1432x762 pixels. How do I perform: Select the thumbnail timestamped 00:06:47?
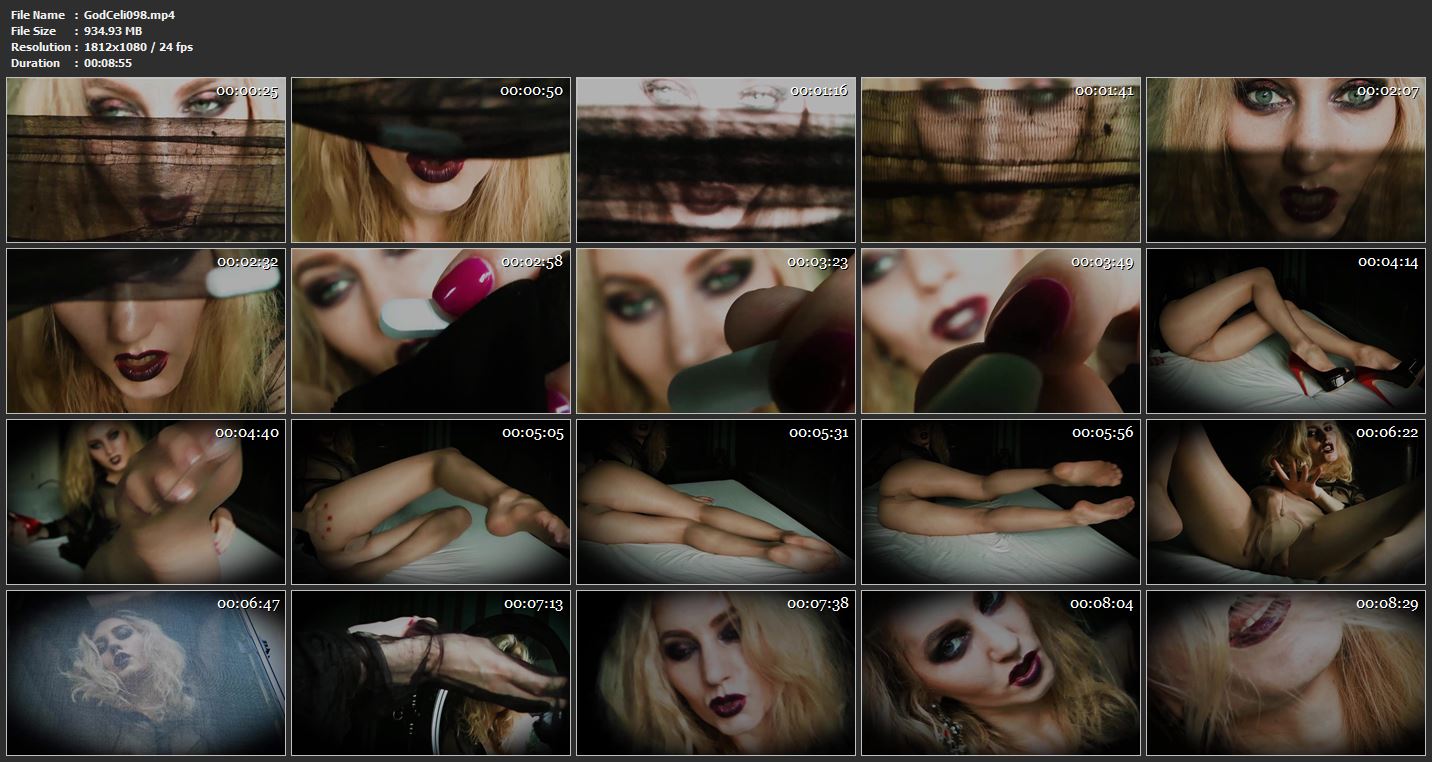pos(146,673)
